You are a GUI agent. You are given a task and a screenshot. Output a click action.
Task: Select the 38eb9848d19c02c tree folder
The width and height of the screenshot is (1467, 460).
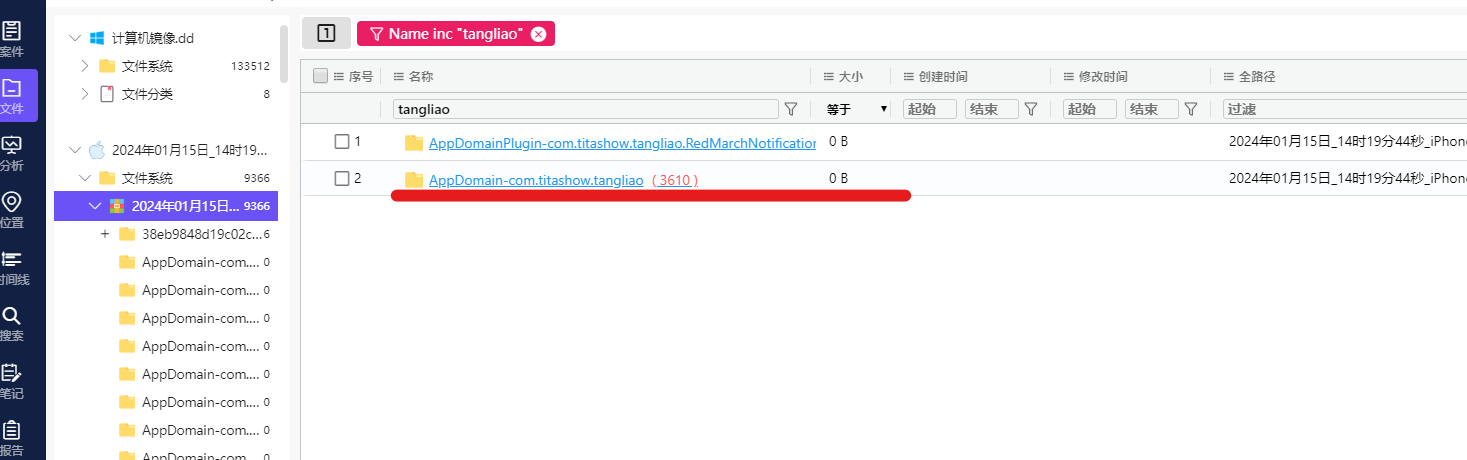pos(201,234)
